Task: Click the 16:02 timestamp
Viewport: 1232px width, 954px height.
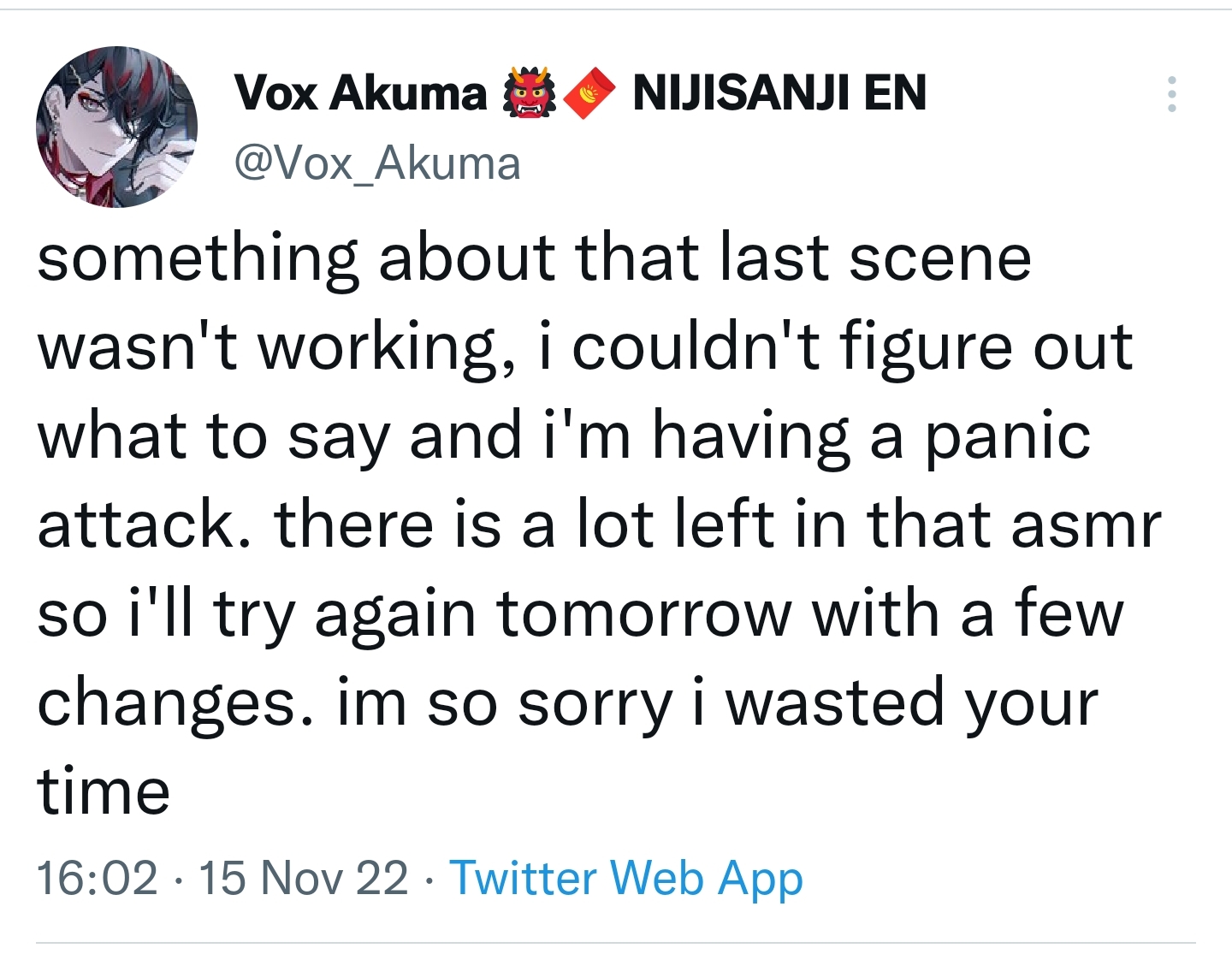Action: [x=98, y=878]
